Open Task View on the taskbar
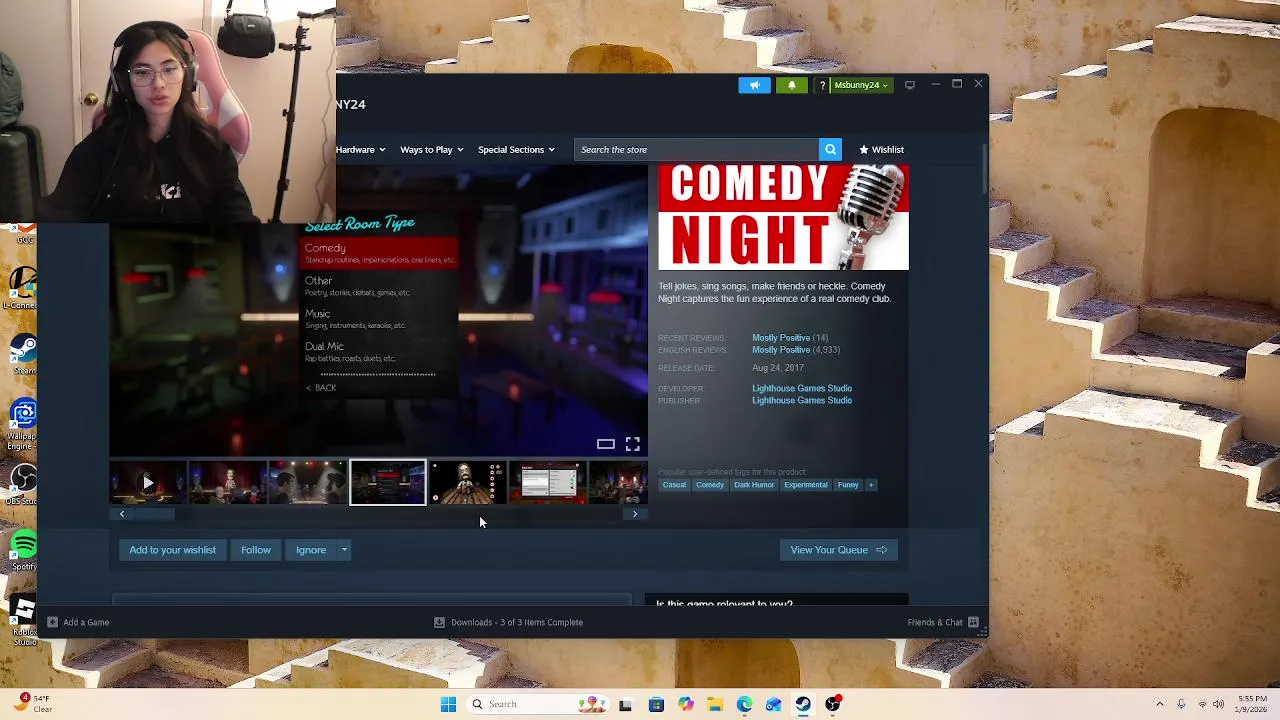This screenshot has width=1280, height=720. tap(625, 704)
